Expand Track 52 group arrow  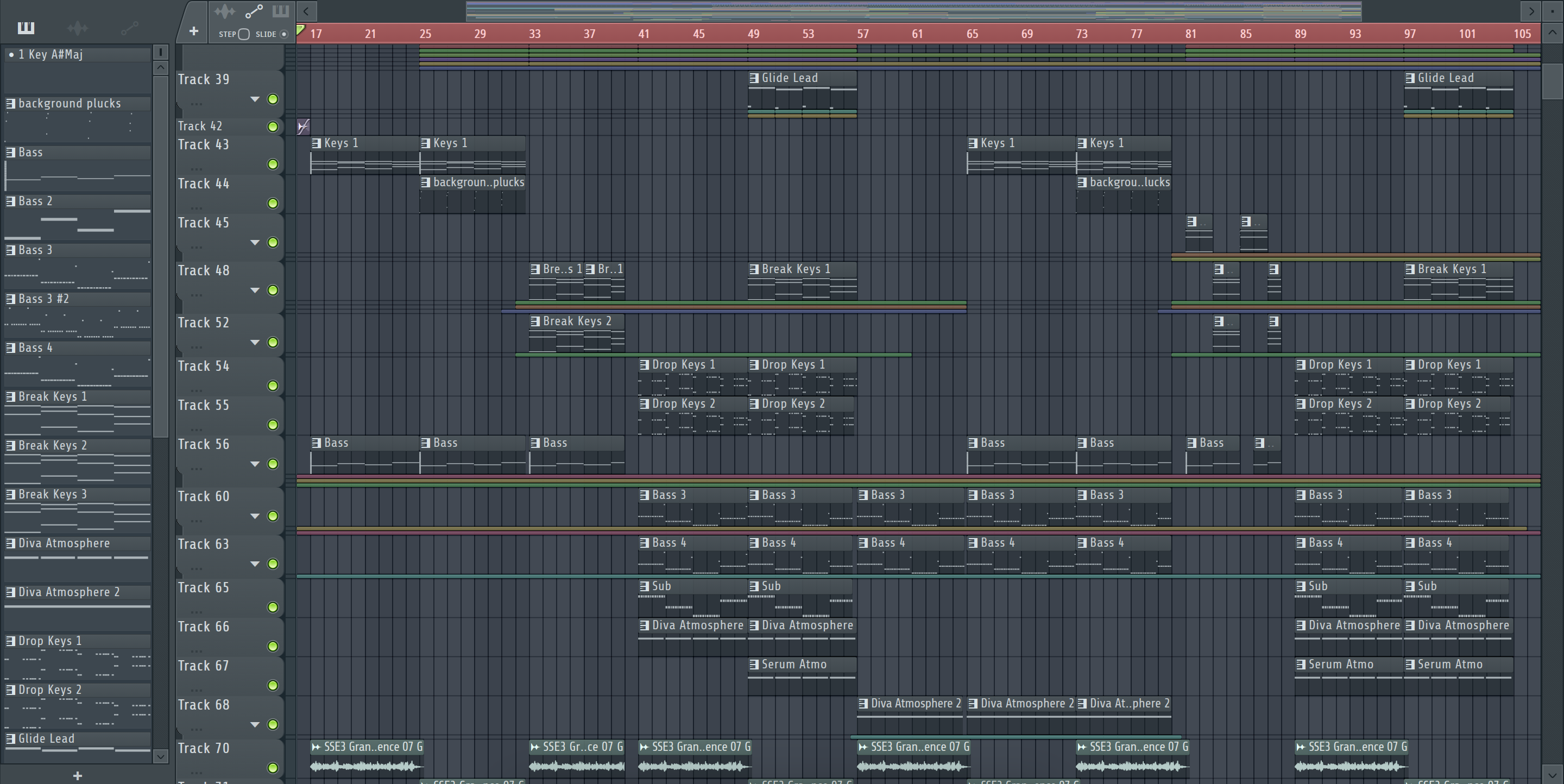click(x=255, y=343)
